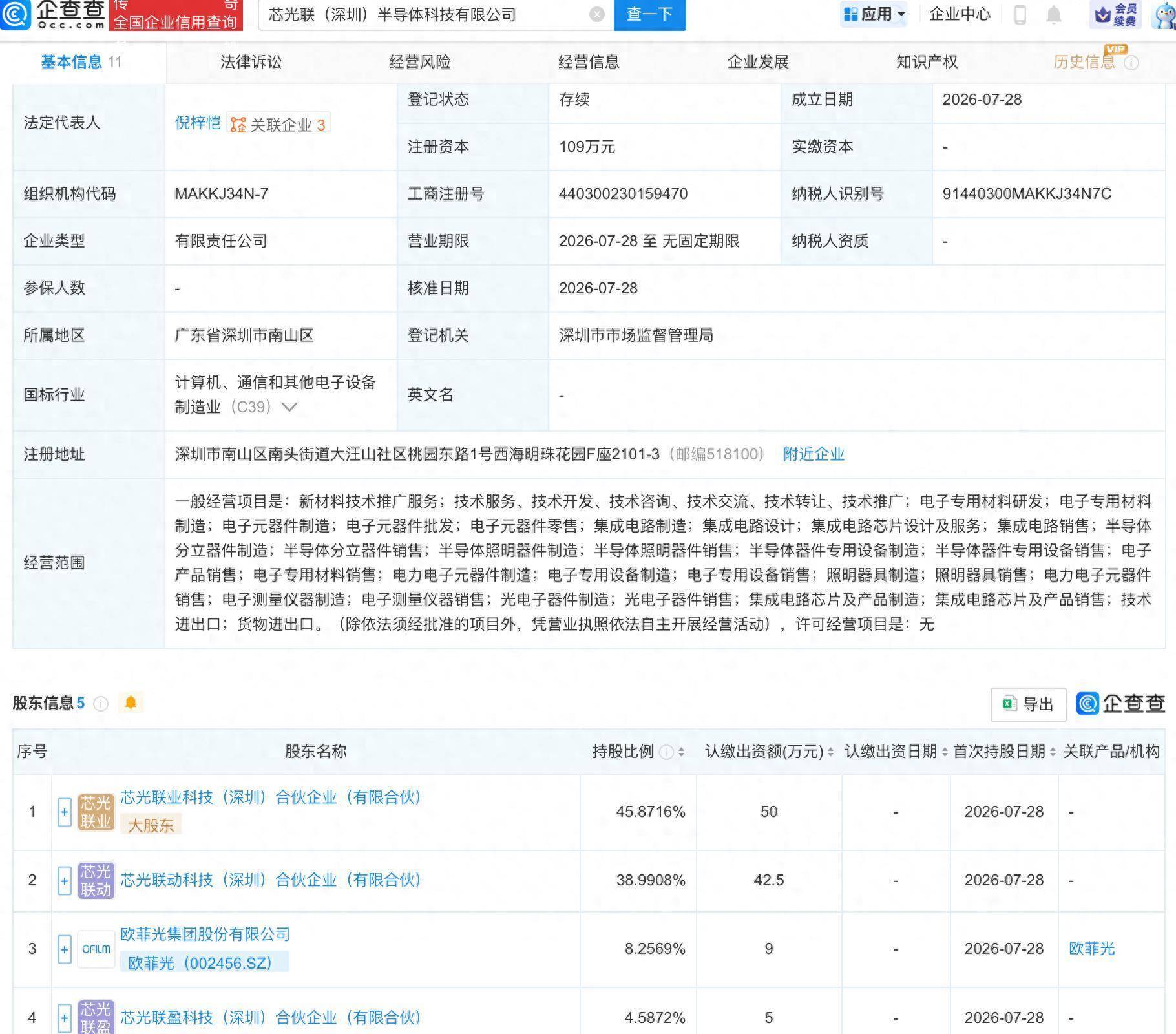
Task: Click 深圳市市场监督管理局 registration authority
Action: click(636, 335)
